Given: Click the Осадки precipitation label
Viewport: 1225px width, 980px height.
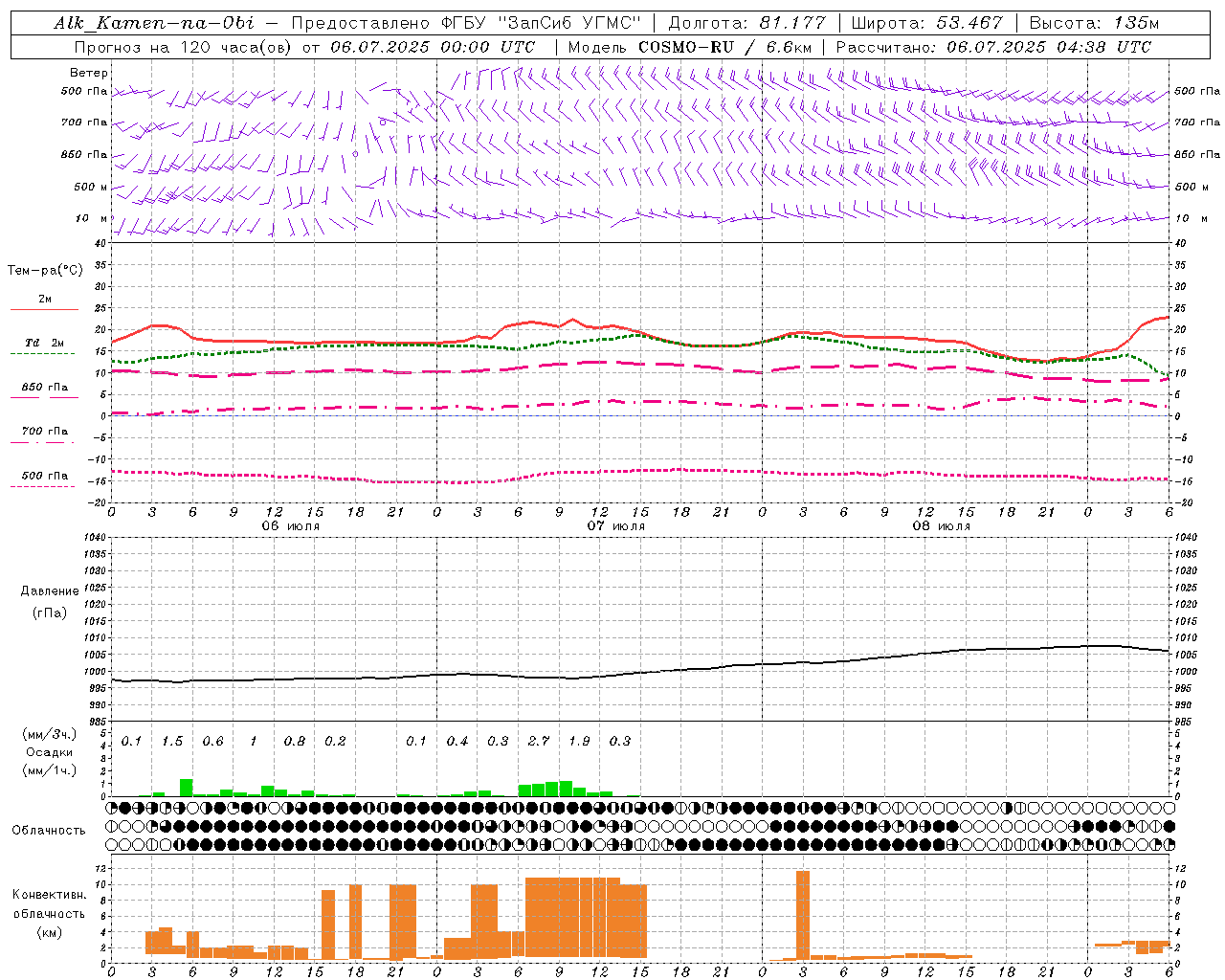Looking at the screenshot, I should [x=49, y=752].
